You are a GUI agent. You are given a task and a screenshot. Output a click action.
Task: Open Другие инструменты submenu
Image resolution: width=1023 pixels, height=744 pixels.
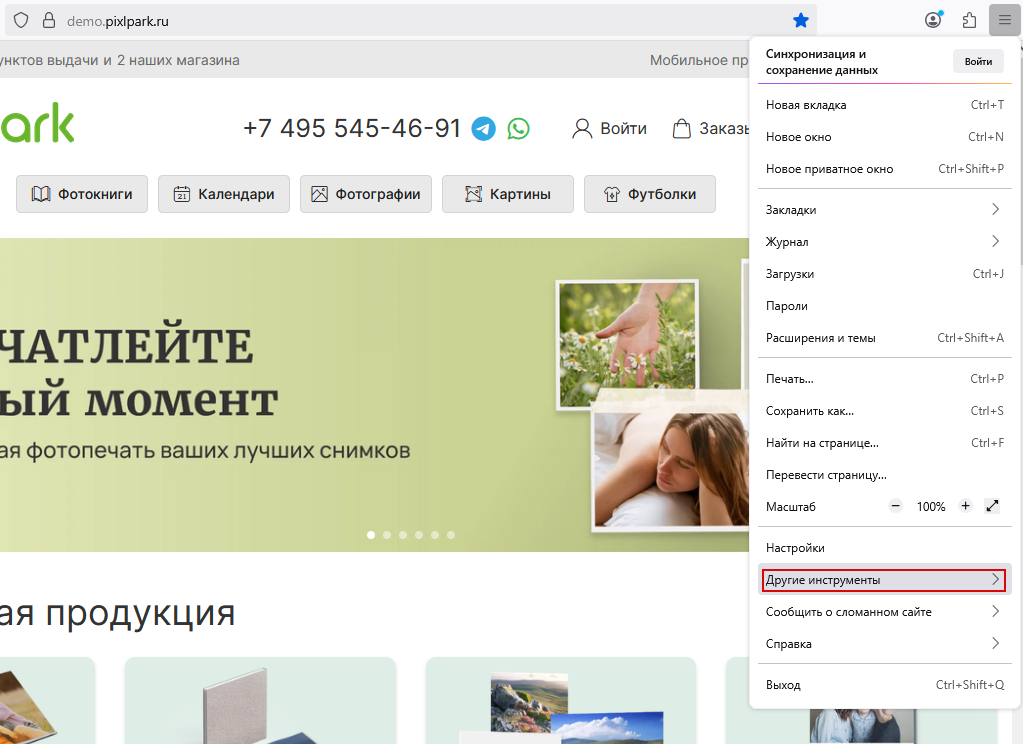(884, 580)
